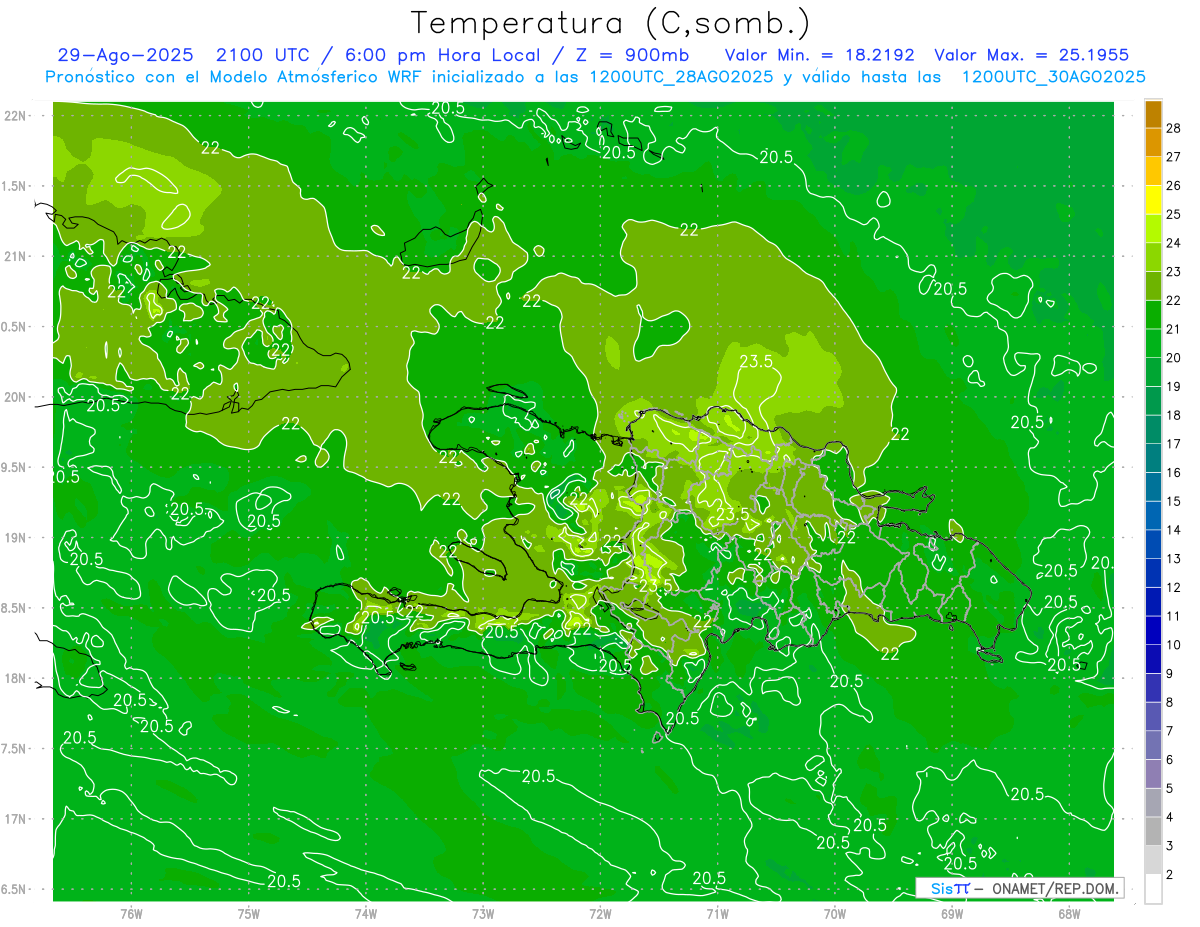Click the '1200UTC_30AGO2025' valid-until time text
The height and width of the screenshot is (927, 1200).
tap(1053, 77)
